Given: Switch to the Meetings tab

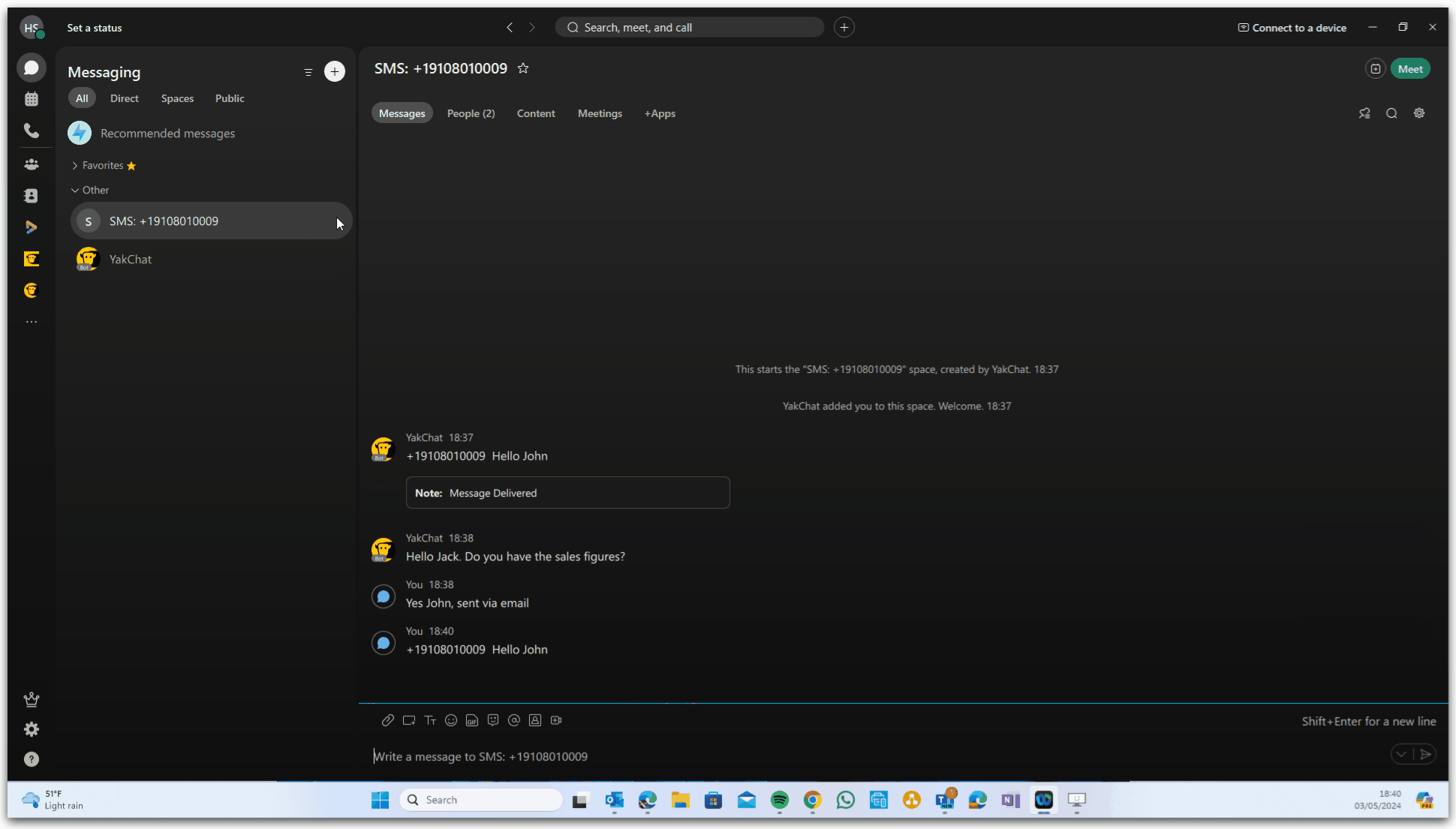Looking at the screenshot, I should tap(600, 113).
